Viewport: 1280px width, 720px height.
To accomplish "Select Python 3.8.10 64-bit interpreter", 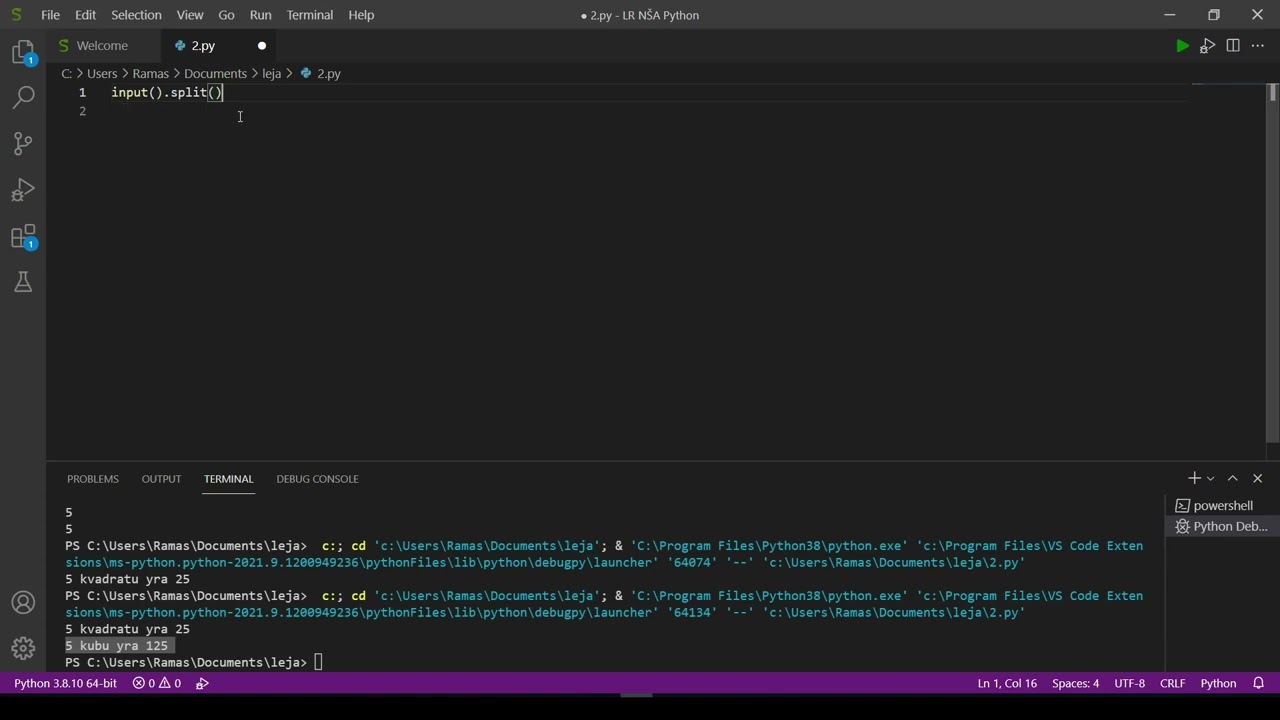I will (x=65, y=683).
